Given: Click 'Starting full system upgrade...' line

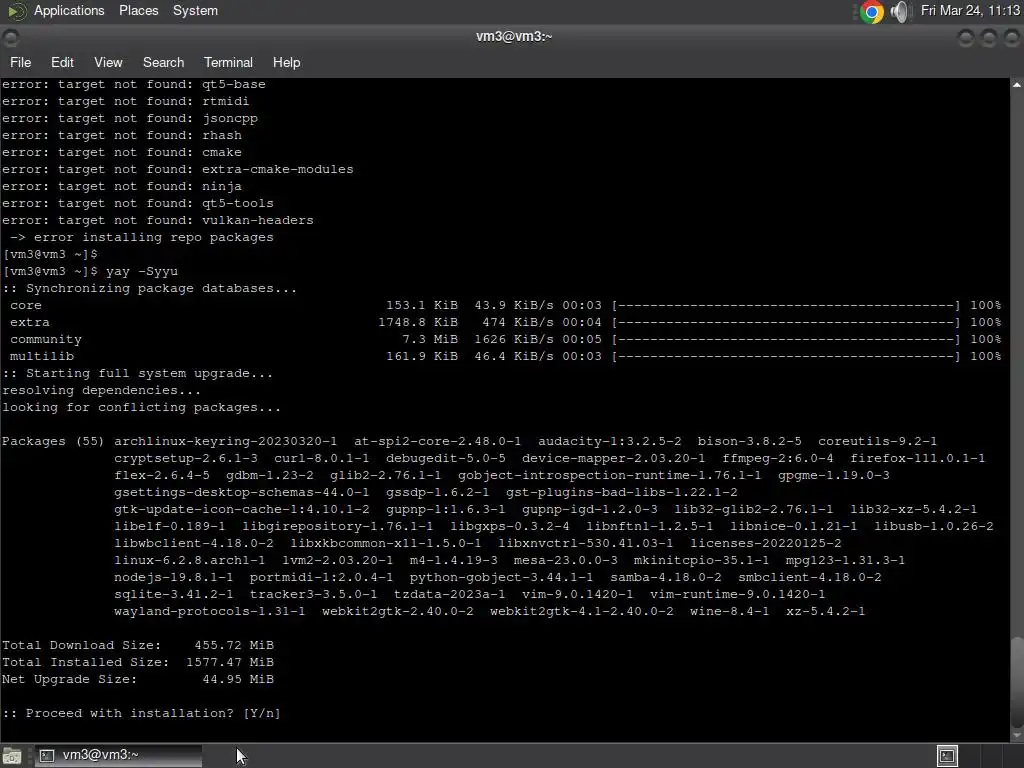Looking at the screenshot, I should [137, 373].
